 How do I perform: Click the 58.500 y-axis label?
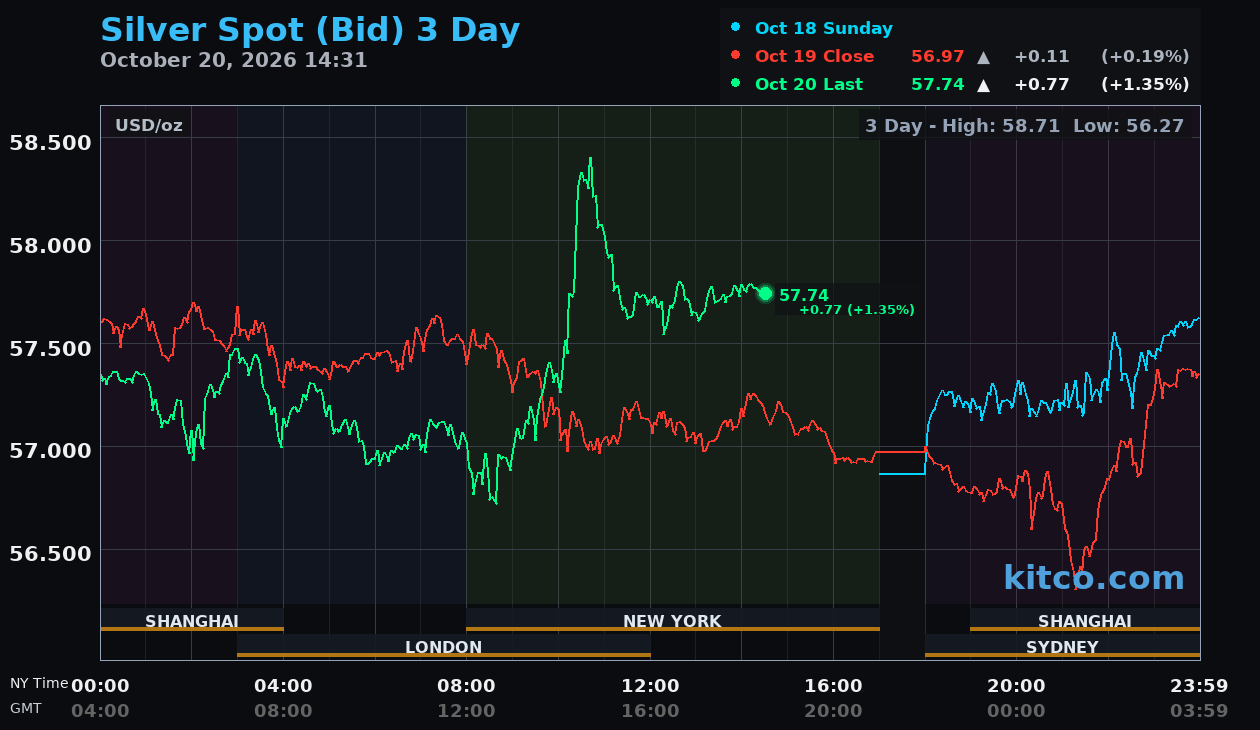click(x=50, y=142)
